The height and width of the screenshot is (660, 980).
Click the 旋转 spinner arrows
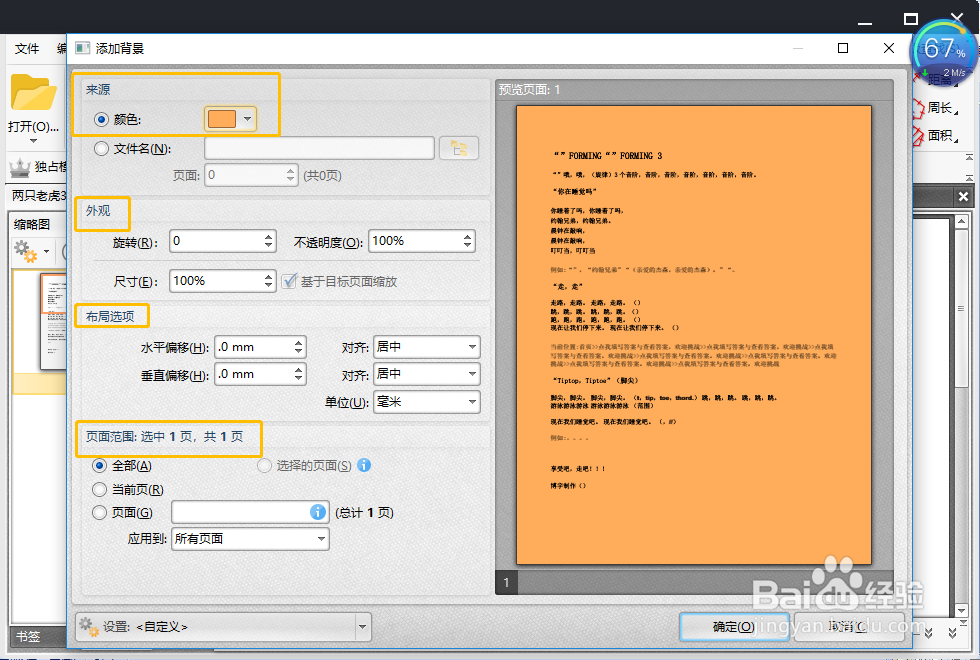269,241
